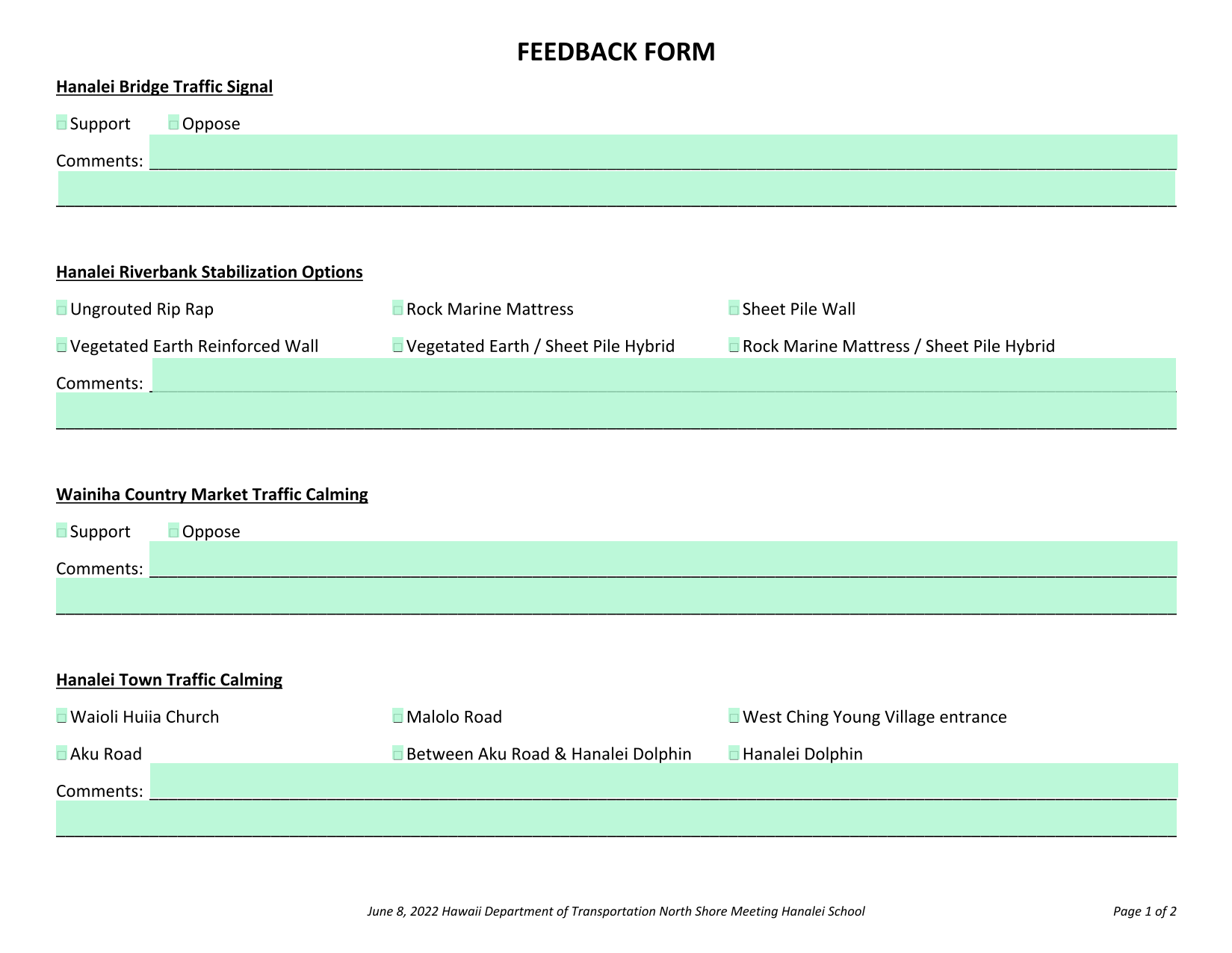Select the Hanalei Dolphin checkbox
The height and width of the screenshot is (953, 1232).
click(734, 753)
